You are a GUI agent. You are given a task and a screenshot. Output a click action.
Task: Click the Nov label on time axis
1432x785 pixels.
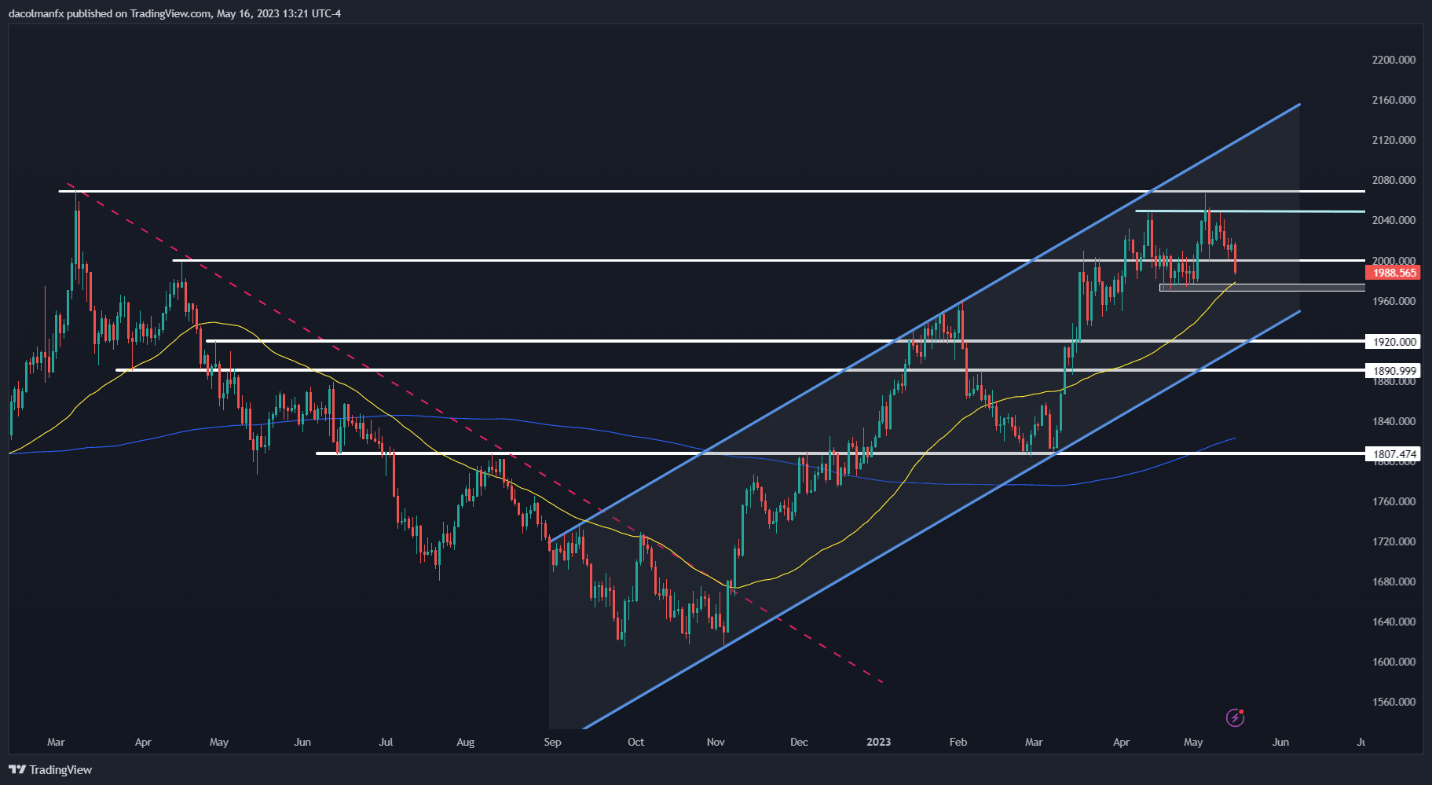click(716, 743)
